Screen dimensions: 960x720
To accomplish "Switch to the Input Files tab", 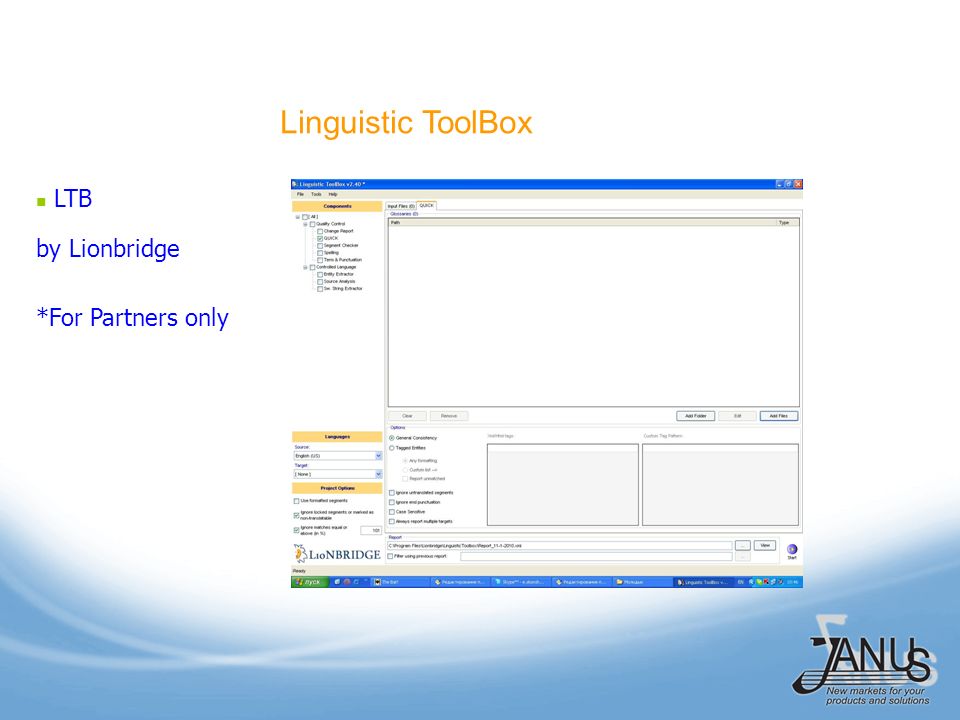I will click(x=401, y=206).
